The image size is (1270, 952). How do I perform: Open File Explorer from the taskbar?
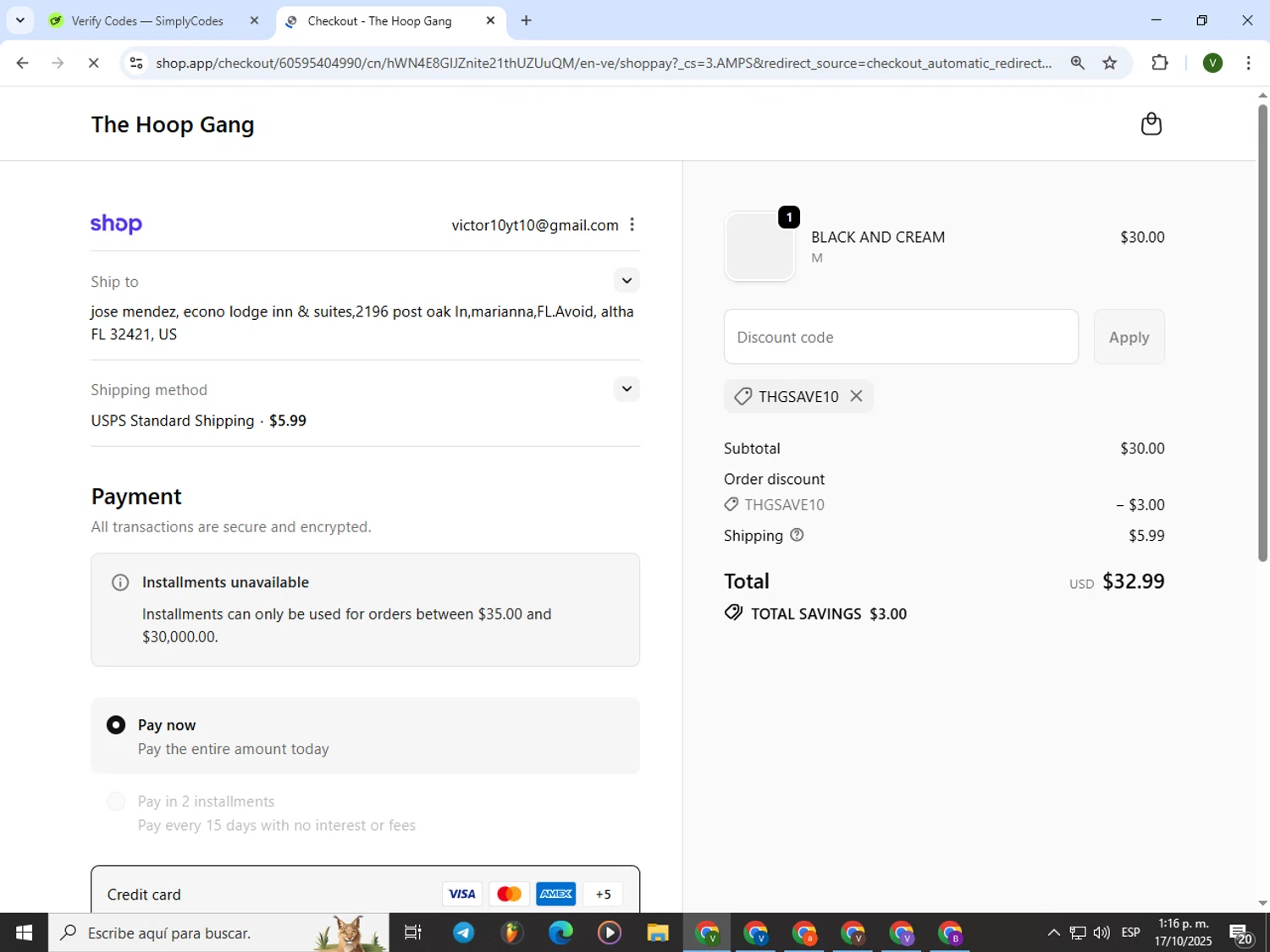coord(658,933)
